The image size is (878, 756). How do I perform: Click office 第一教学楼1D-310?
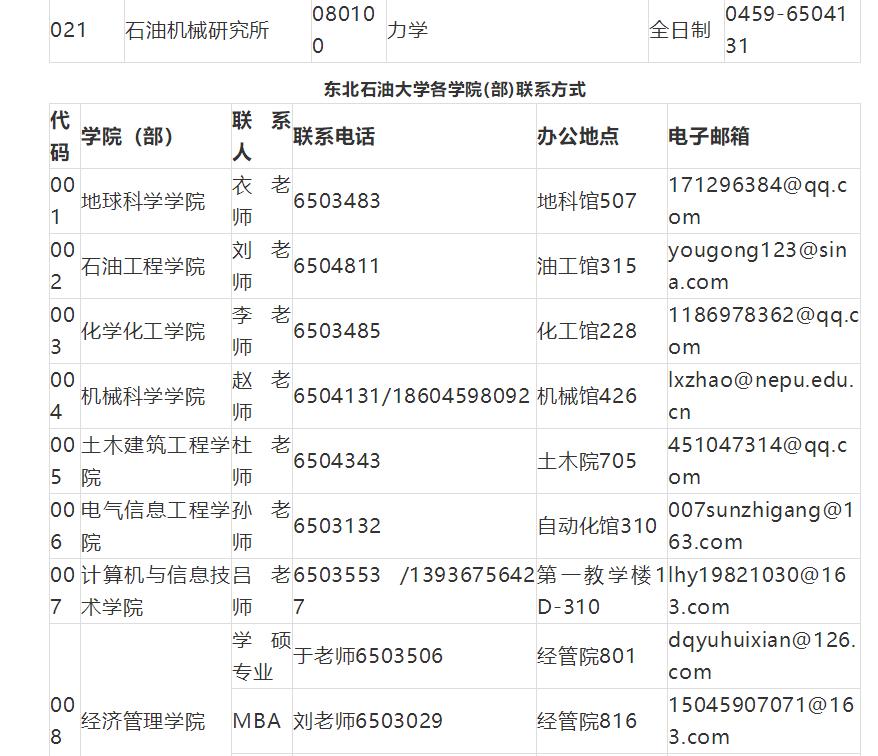point(601,591)
